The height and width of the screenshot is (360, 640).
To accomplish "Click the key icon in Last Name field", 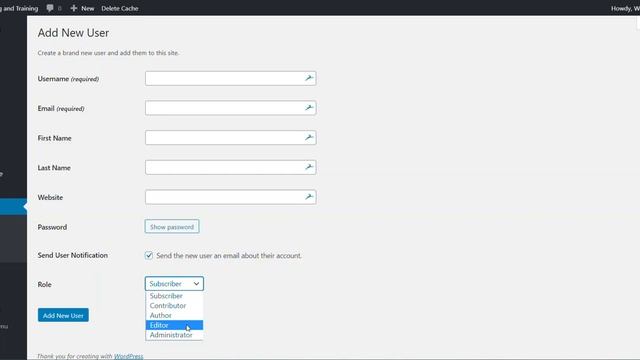I will [x=309, y=167].
